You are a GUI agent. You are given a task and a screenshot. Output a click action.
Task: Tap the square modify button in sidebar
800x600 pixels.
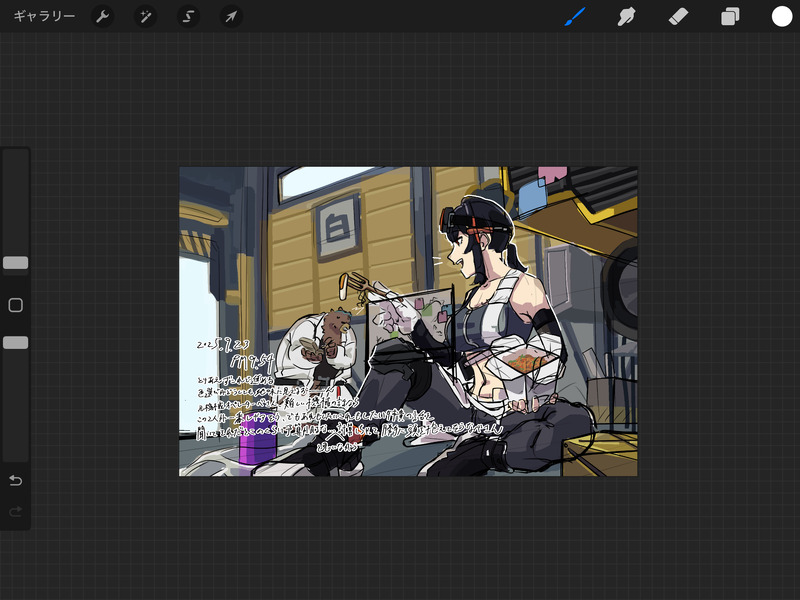click(x=16, y=305)
